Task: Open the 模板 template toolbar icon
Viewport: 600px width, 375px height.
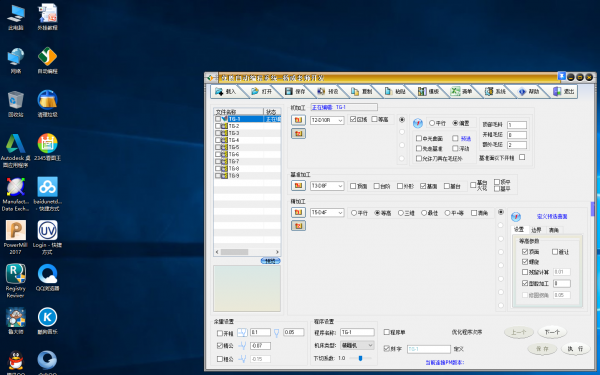Action: click(x=422, y=91)
